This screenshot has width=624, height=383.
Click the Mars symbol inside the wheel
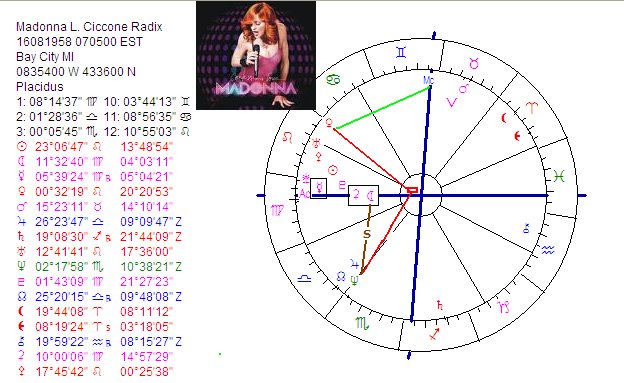464,88
